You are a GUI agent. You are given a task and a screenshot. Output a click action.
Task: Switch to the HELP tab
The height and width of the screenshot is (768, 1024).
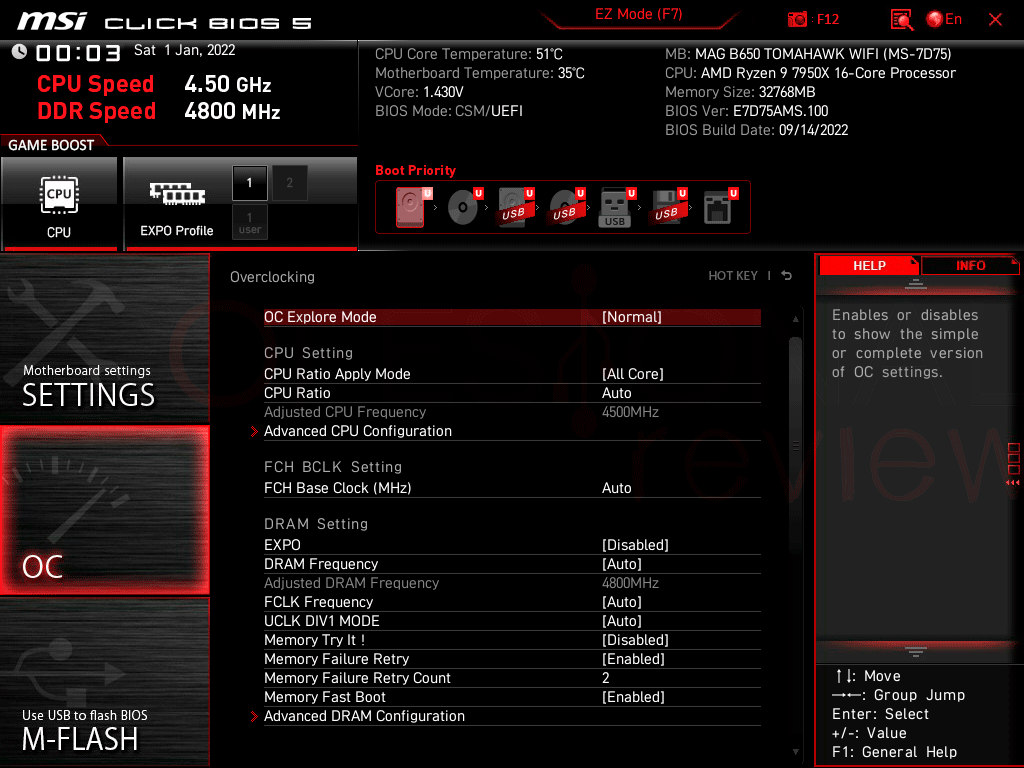[869, 266]
